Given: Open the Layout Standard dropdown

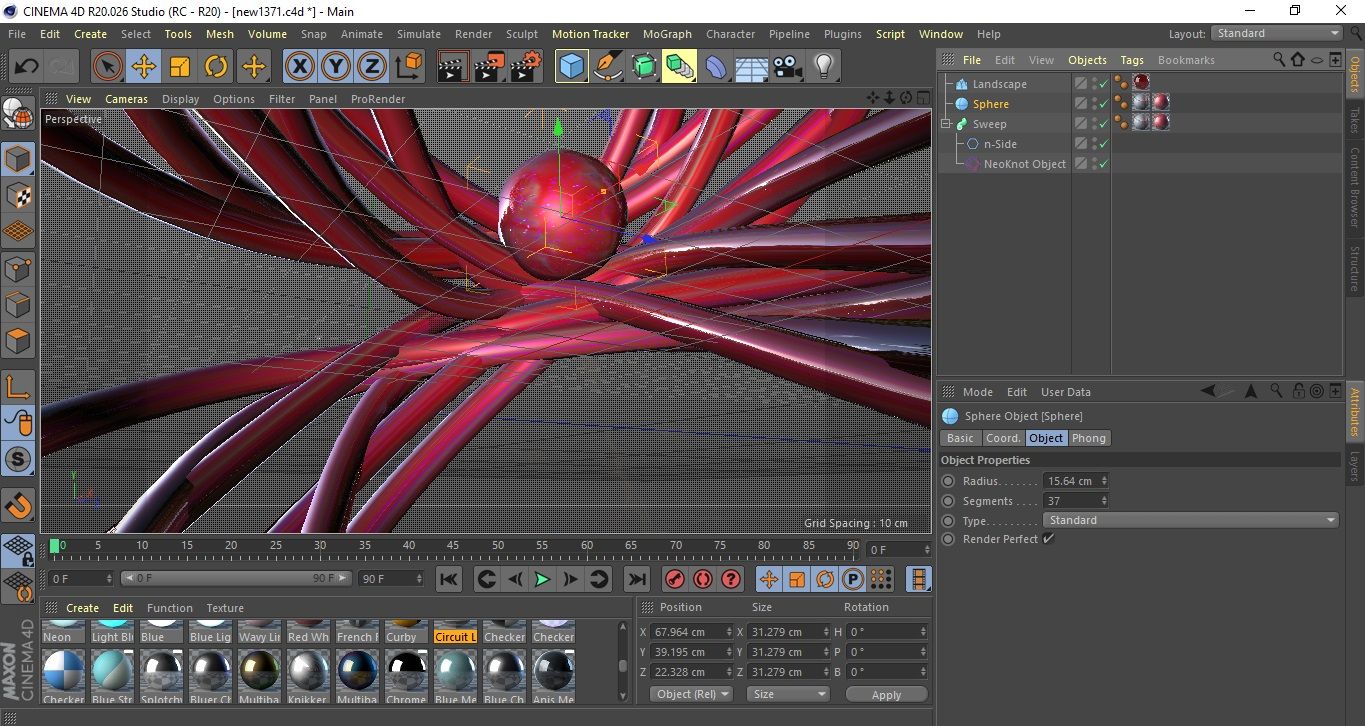Looking at the screenshot, I should [x=1277, y=33].
